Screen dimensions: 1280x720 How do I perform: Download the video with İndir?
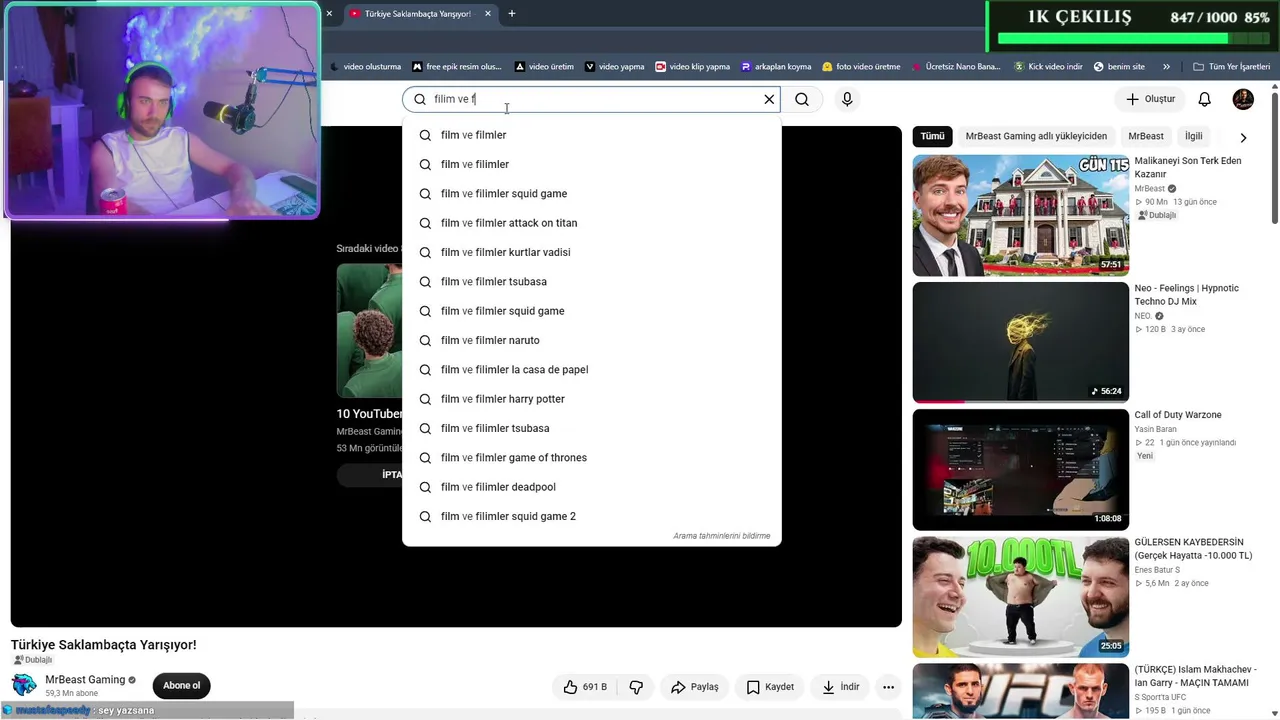coord(841,687)
